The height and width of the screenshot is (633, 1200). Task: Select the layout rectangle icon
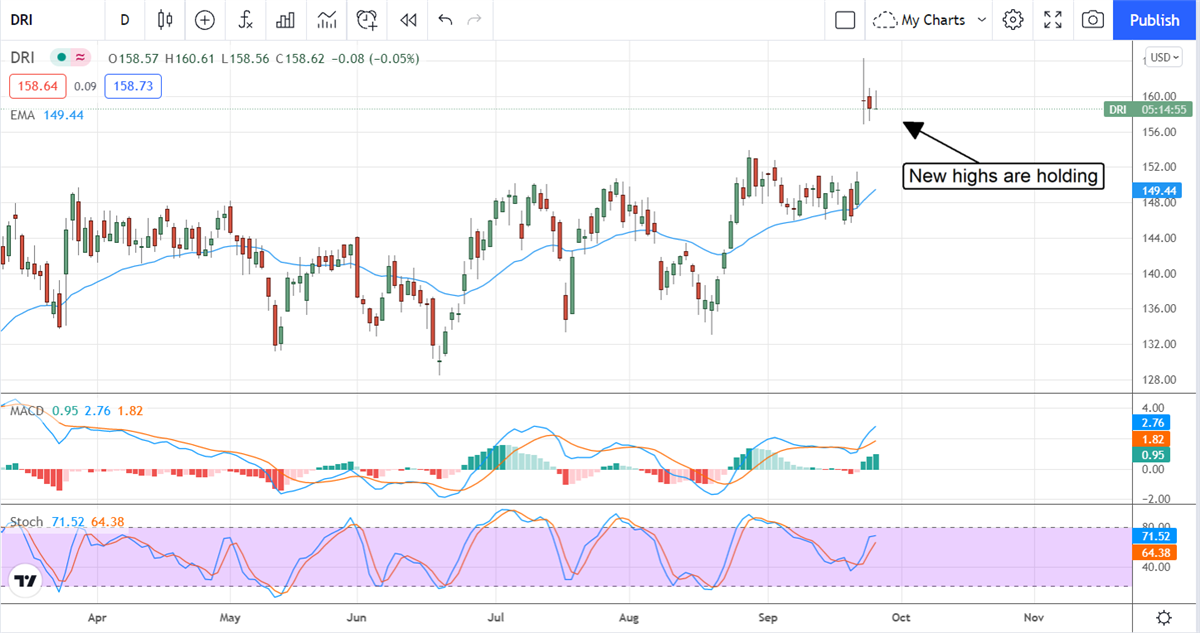[845, 20]
